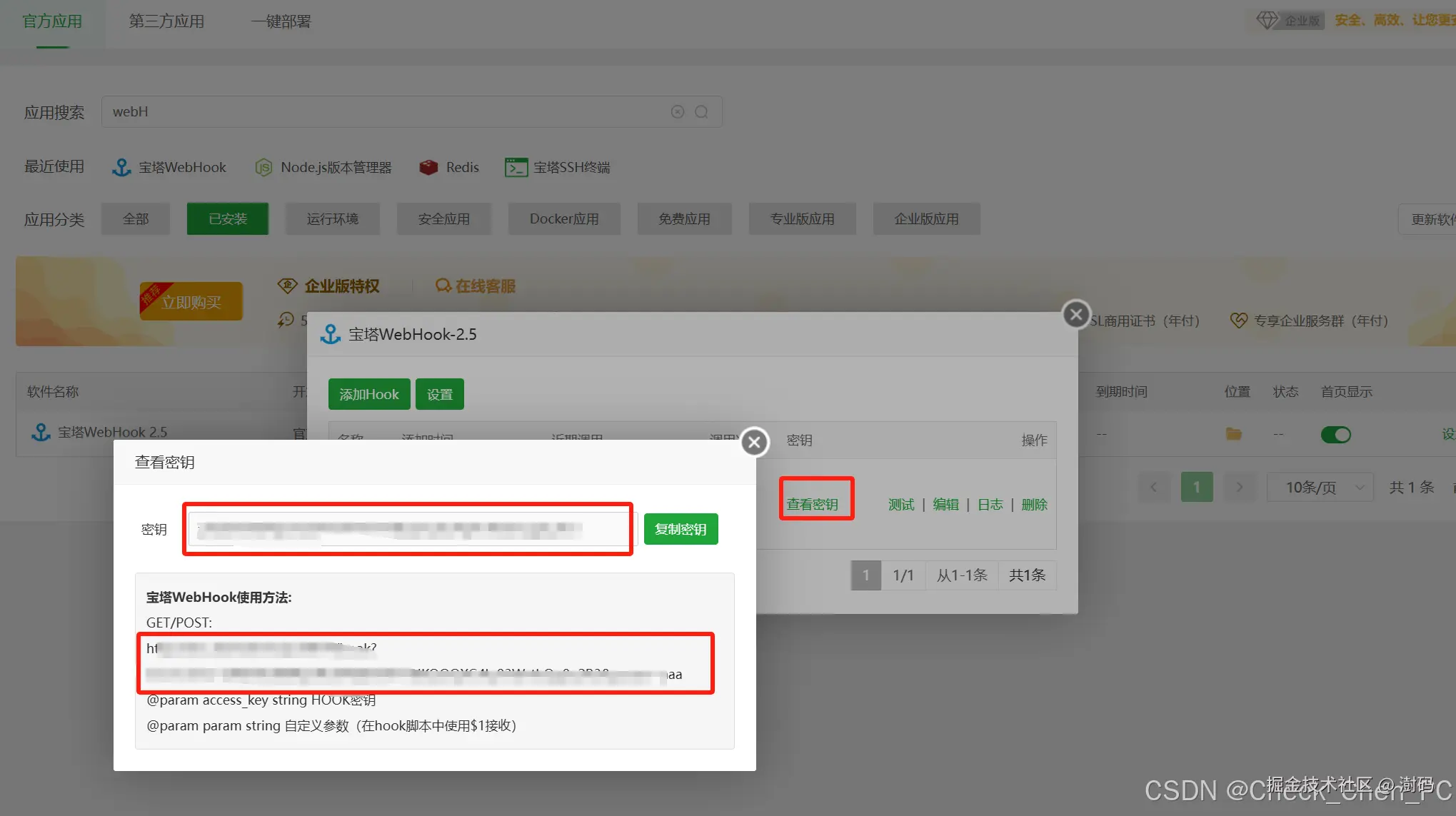Toggle 首页显示 switch for 宝塔WebHook
The height and width of the screenshot is (816, 1456).
point(1335,434)
